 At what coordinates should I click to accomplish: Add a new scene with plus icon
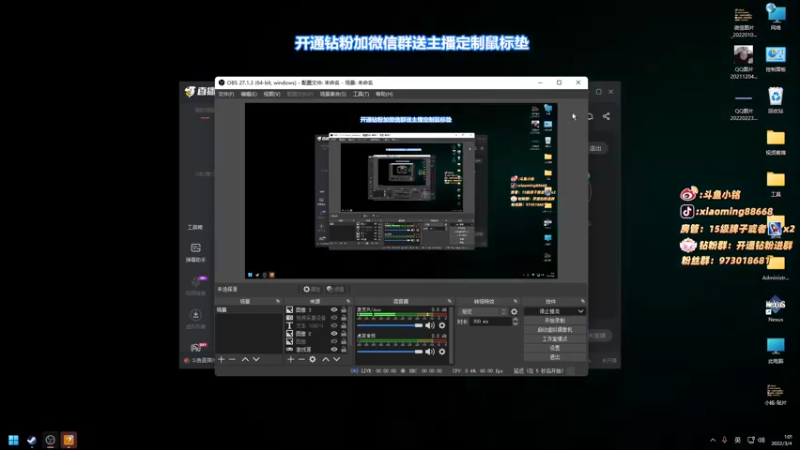(x=221, y=359)
